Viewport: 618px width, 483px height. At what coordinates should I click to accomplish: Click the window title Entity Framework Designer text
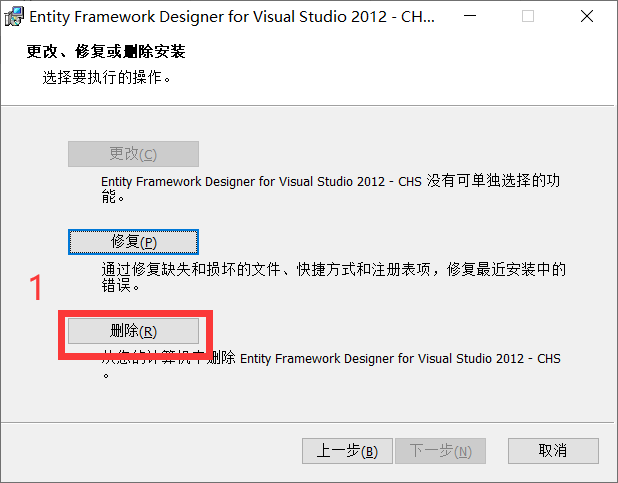(x=232, y=17)
